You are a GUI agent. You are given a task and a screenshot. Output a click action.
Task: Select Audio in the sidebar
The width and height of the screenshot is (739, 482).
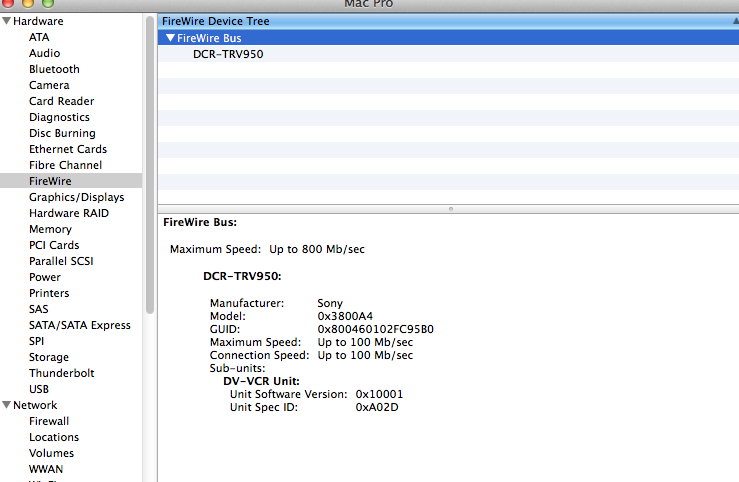click(x=44, y=53)
